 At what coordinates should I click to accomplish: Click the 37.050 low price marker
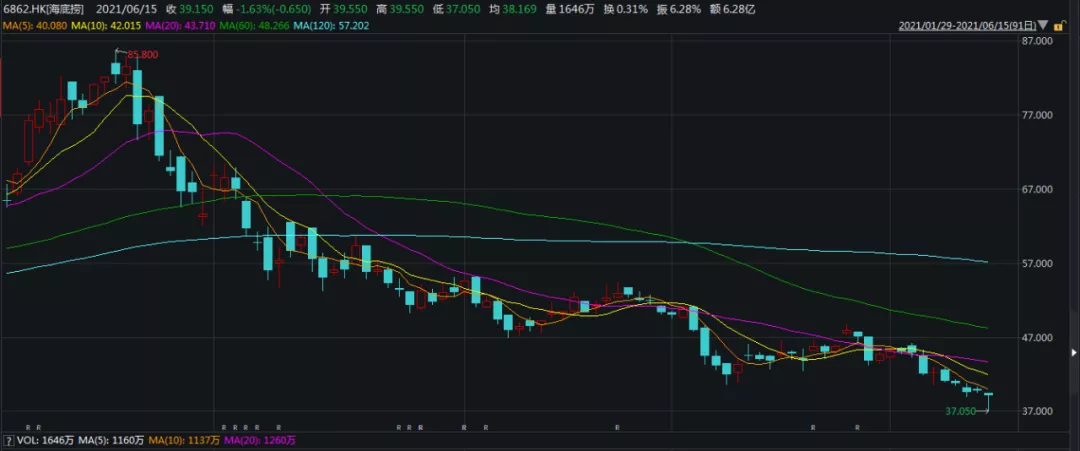click(x=960, y=411)
